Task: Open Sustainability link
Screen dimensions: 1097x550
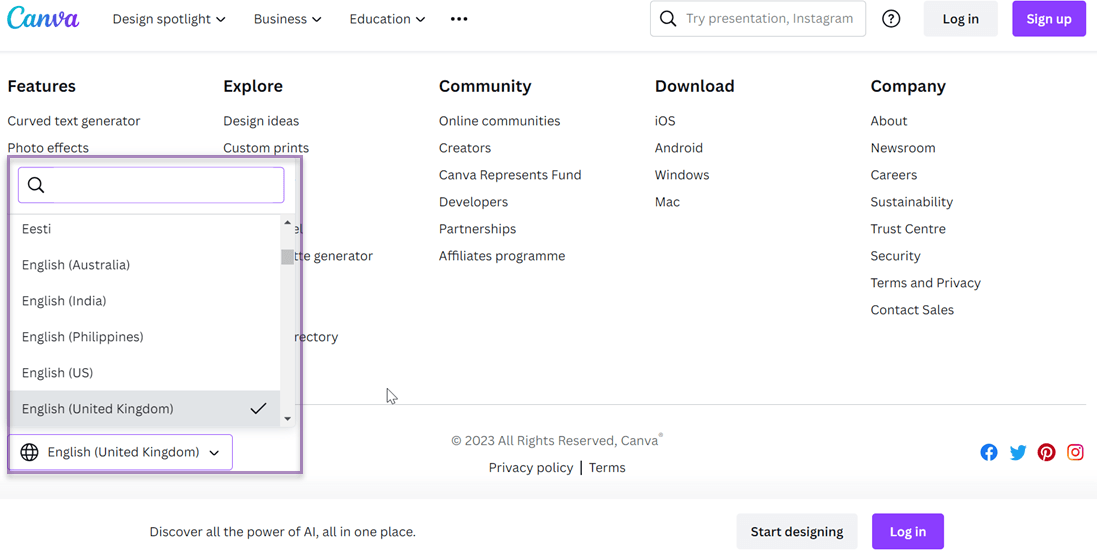Action: 912,202
